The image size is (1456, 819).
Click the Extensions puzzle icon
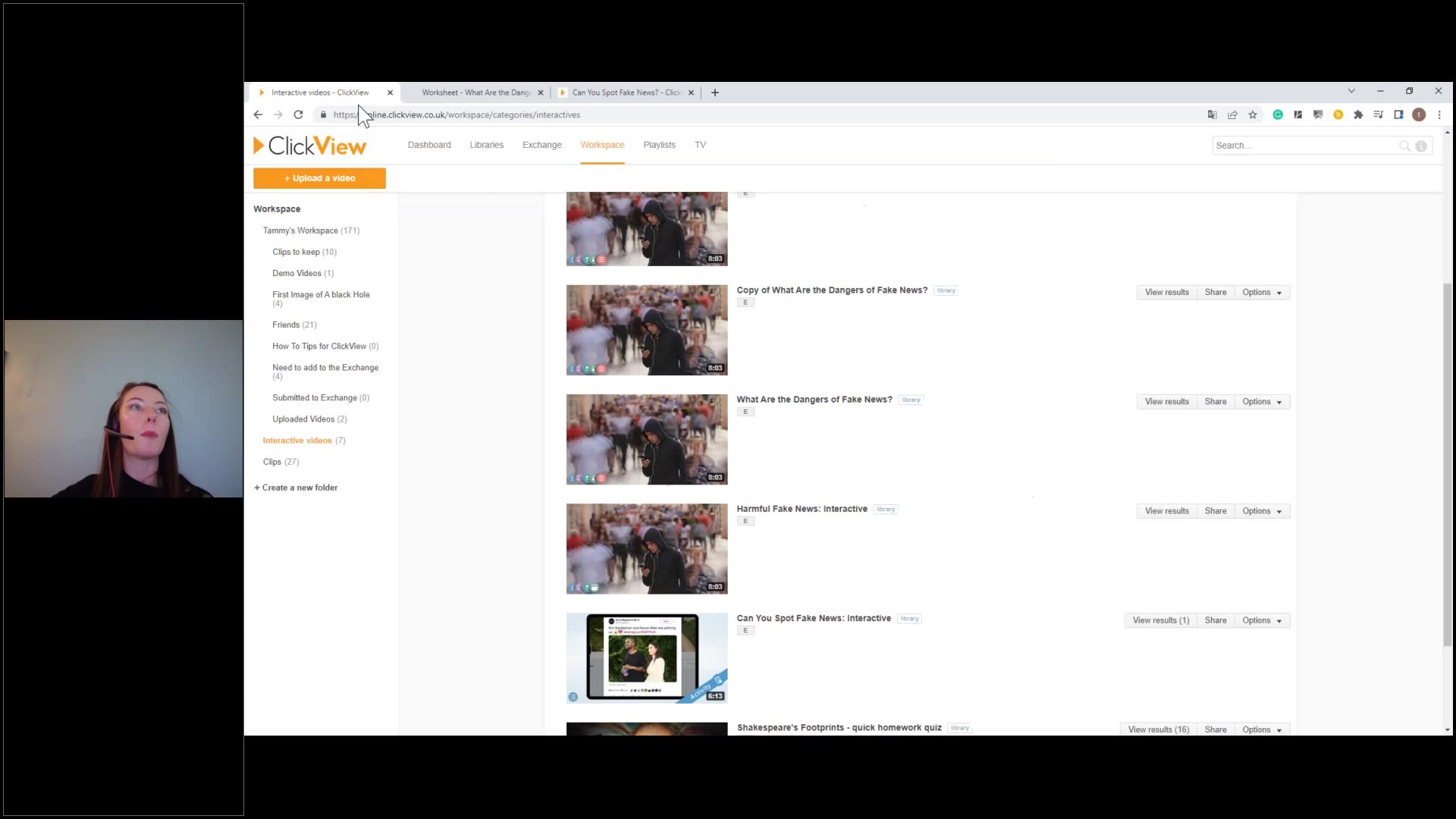1358,115
